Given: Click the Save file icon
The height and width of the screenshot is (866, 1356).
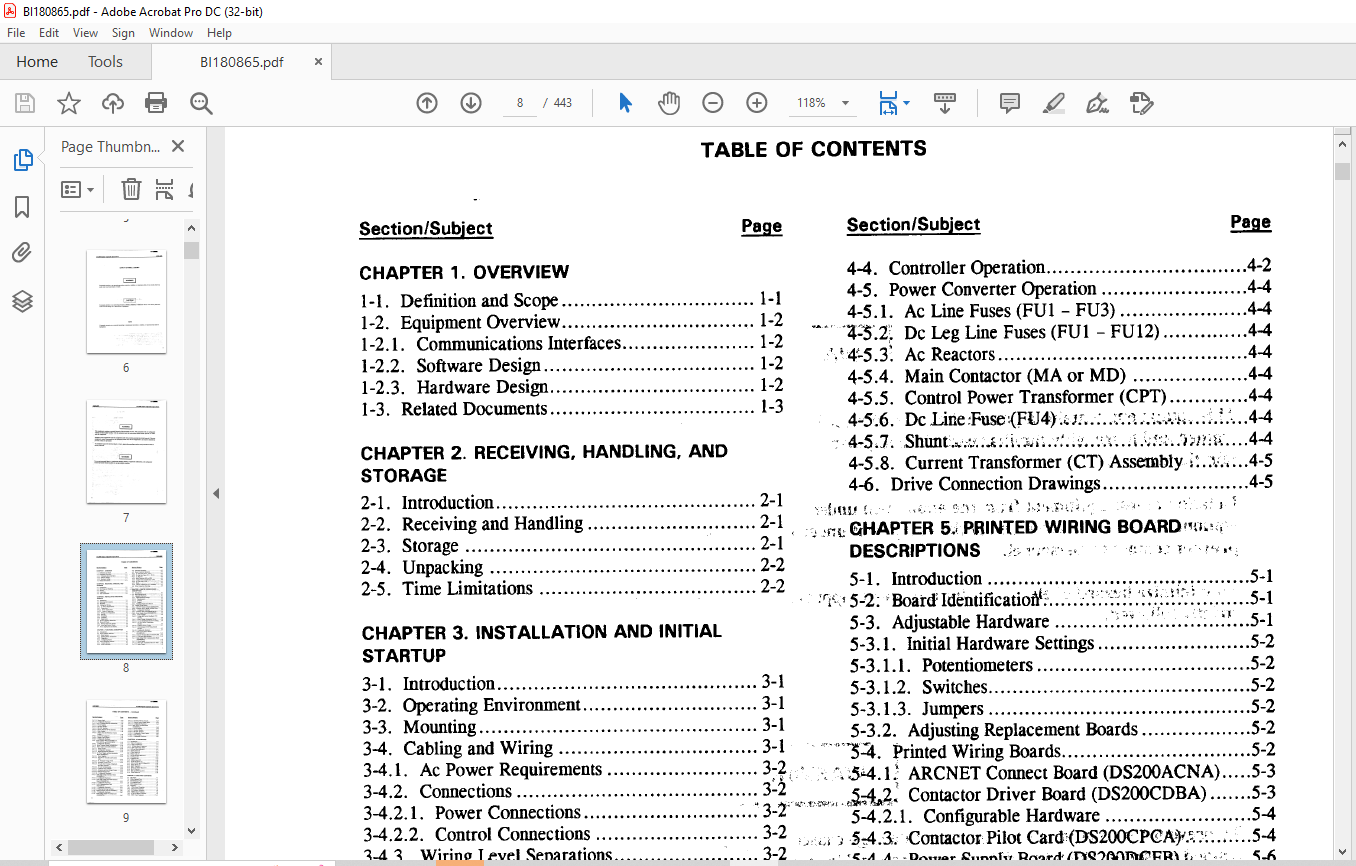Looking at the screenshot, I should pos(25,103).
